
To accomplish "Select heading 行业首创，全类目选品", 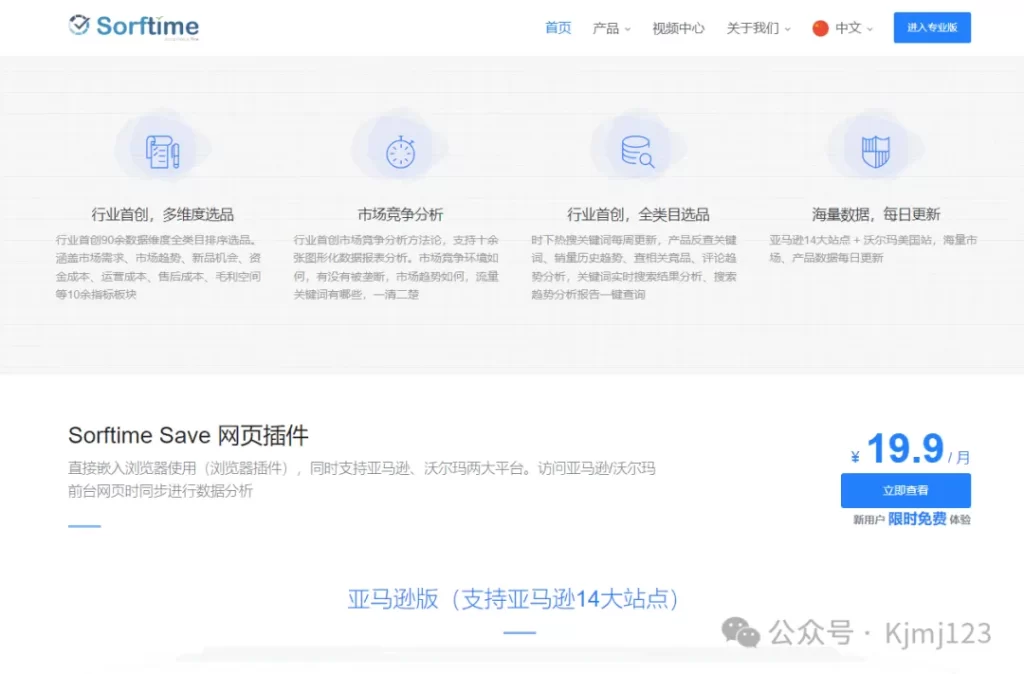I will (638, 214).
